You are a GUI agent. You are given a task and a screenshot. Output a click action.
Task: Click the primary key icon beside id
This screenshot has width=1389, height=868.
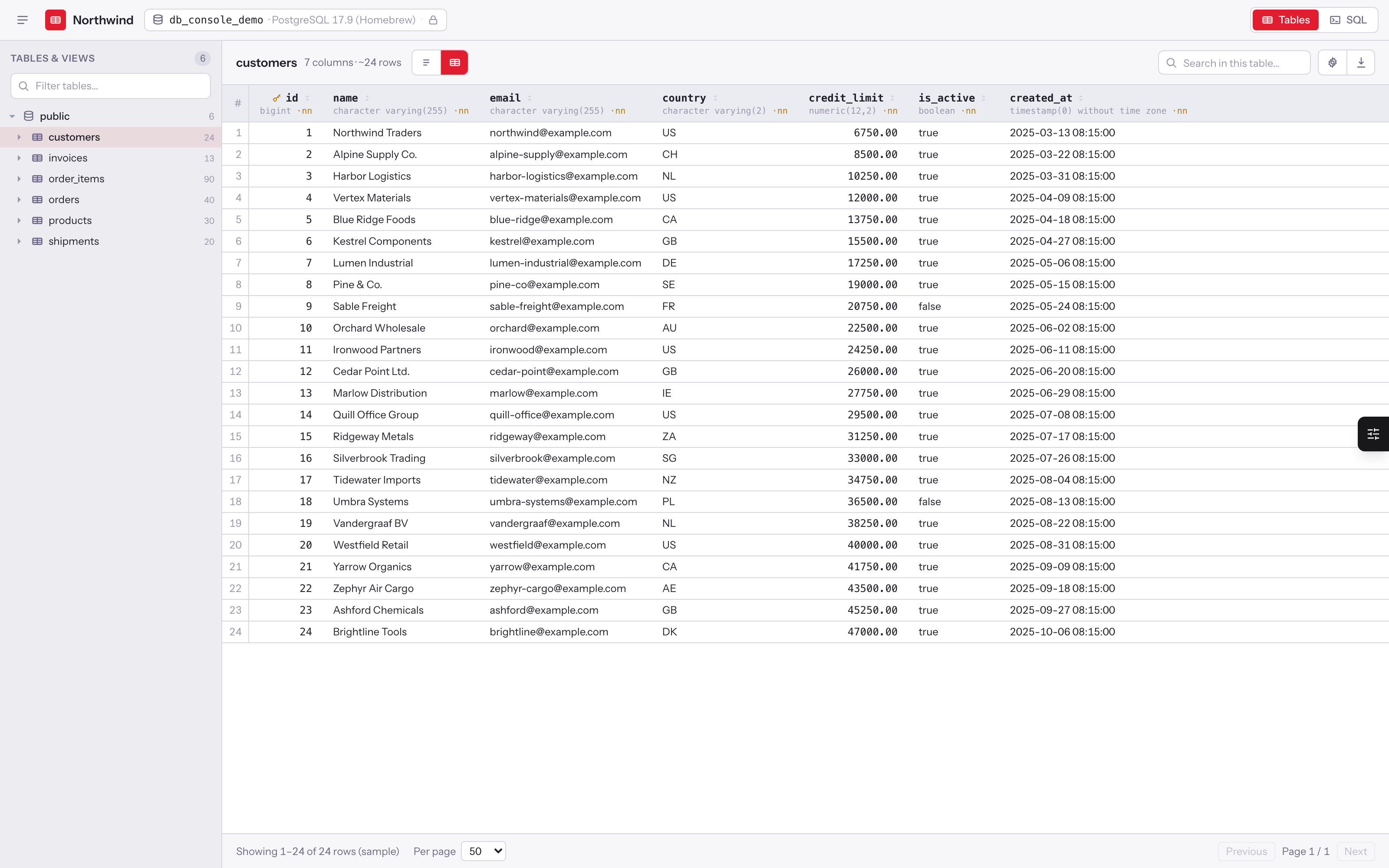click(x=276, y=98)
